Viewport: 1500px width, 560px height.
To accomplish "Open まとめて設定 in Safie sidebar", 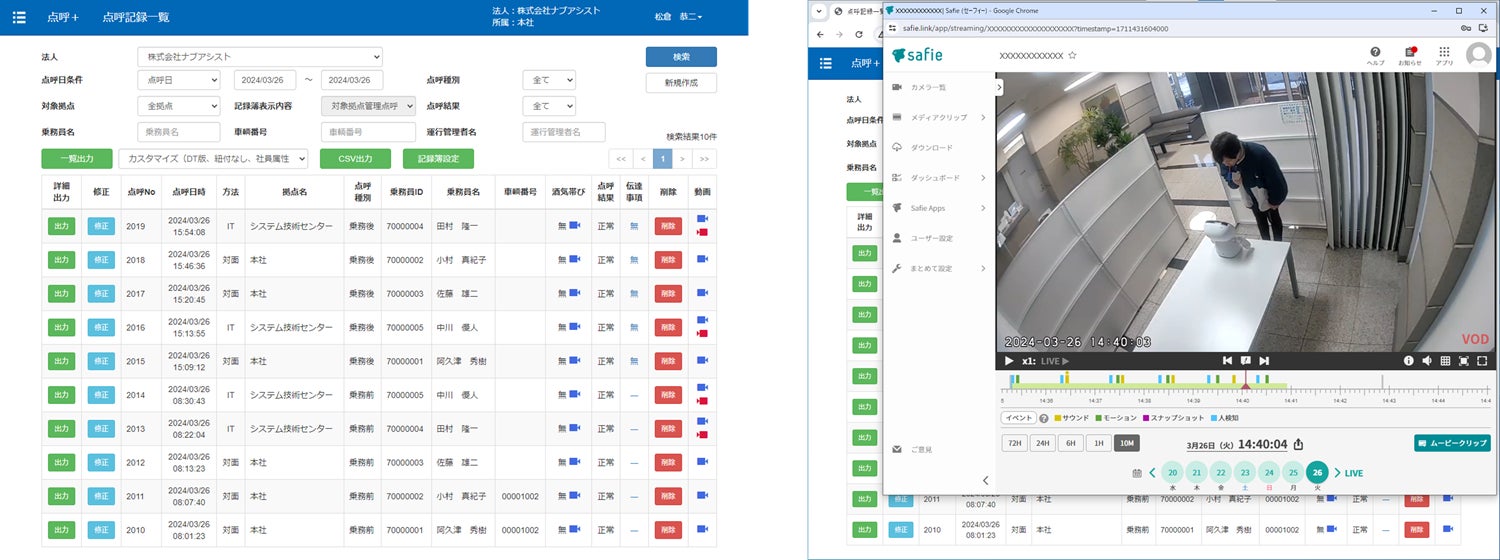I will (x=939, y=268).
